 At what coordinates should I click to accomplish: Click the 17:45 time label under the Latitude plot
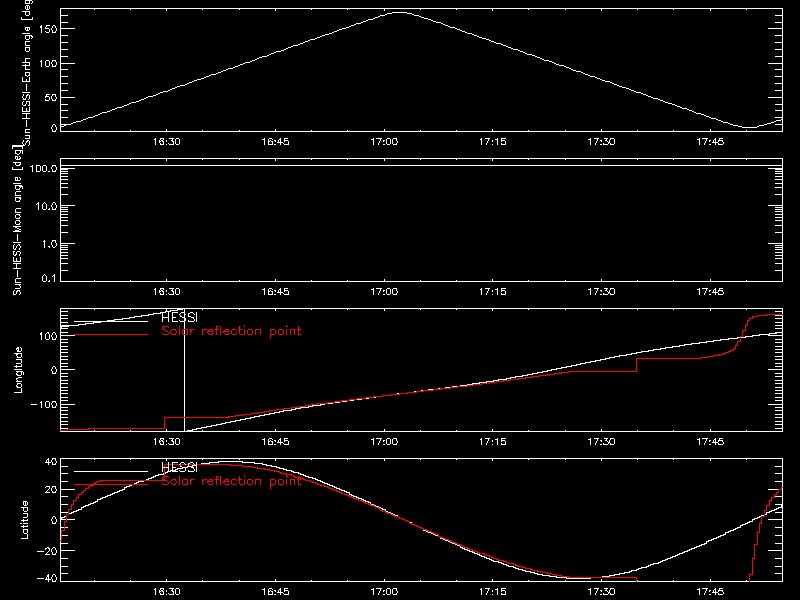[x=710, y=592]
